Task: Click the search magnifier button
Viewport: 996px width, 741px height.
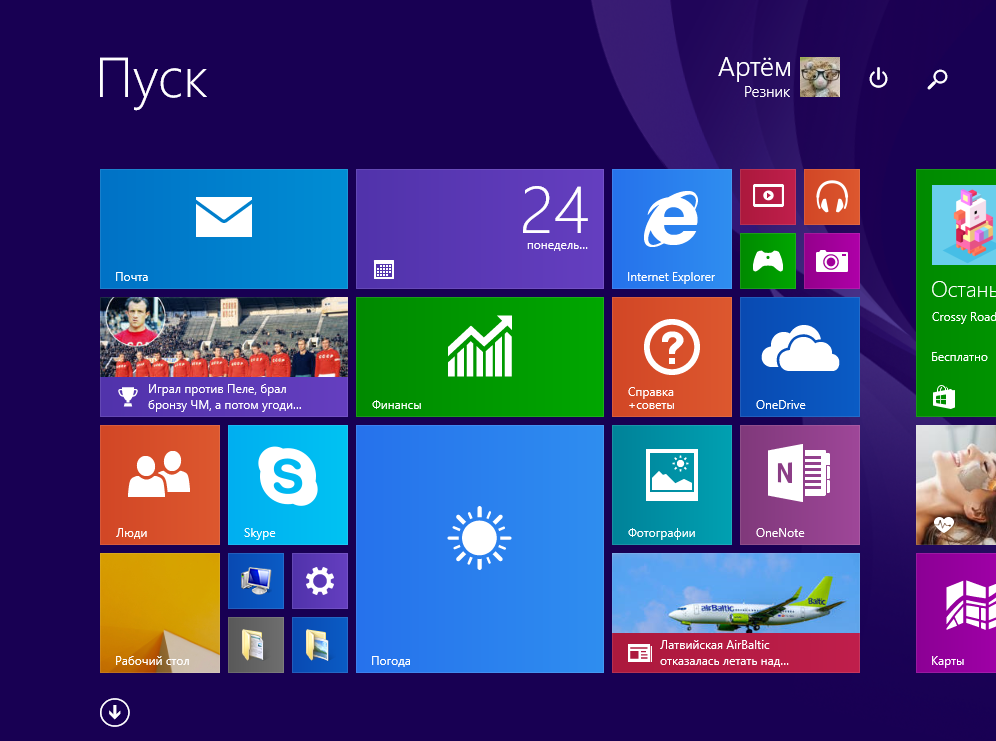Action: click(x=938, y=79)
